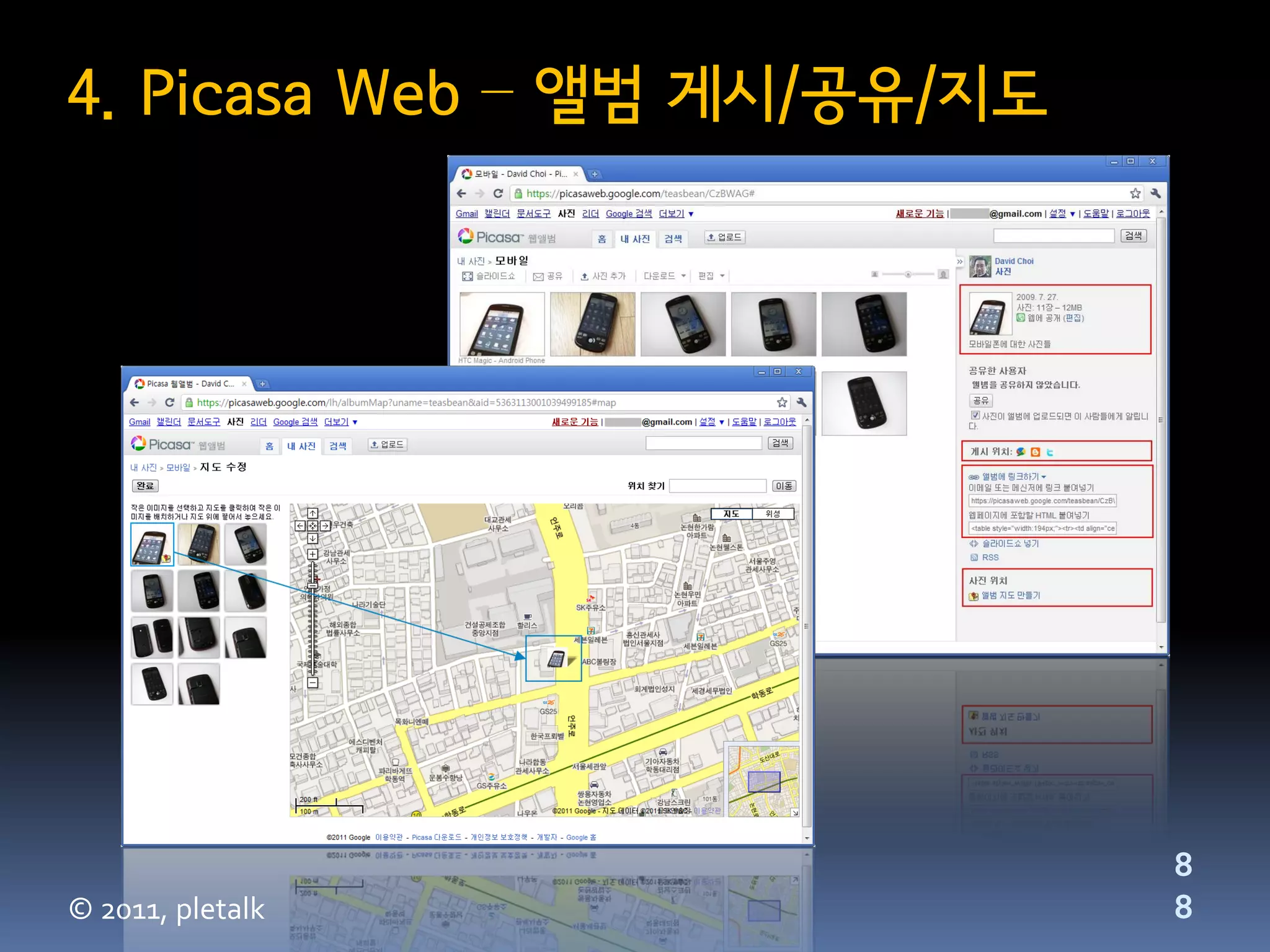Add a new tab in the map window
Screen dimensions: 1270x952
[262, 384]
